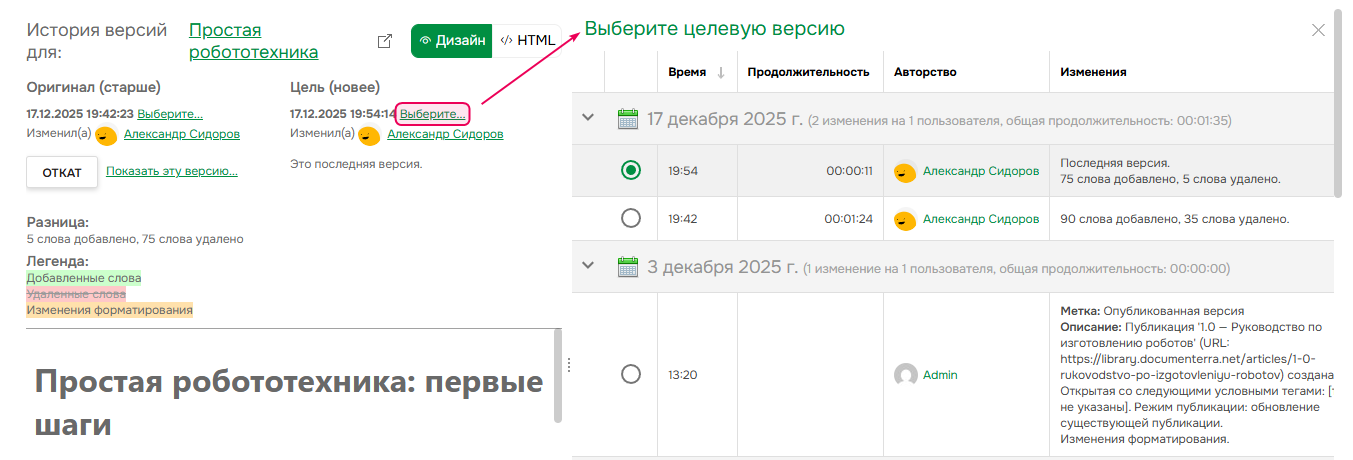Open the Admin author link
The height and width of the screenshot is (460, 1353).
click(940, 375)
